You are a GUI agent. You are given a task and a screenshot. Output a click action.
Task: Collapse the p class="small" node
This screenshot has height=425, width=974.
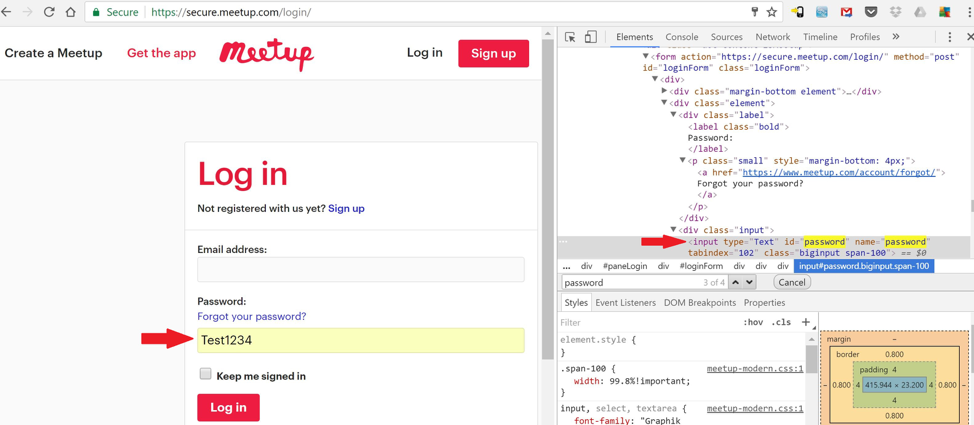(683, 161)
